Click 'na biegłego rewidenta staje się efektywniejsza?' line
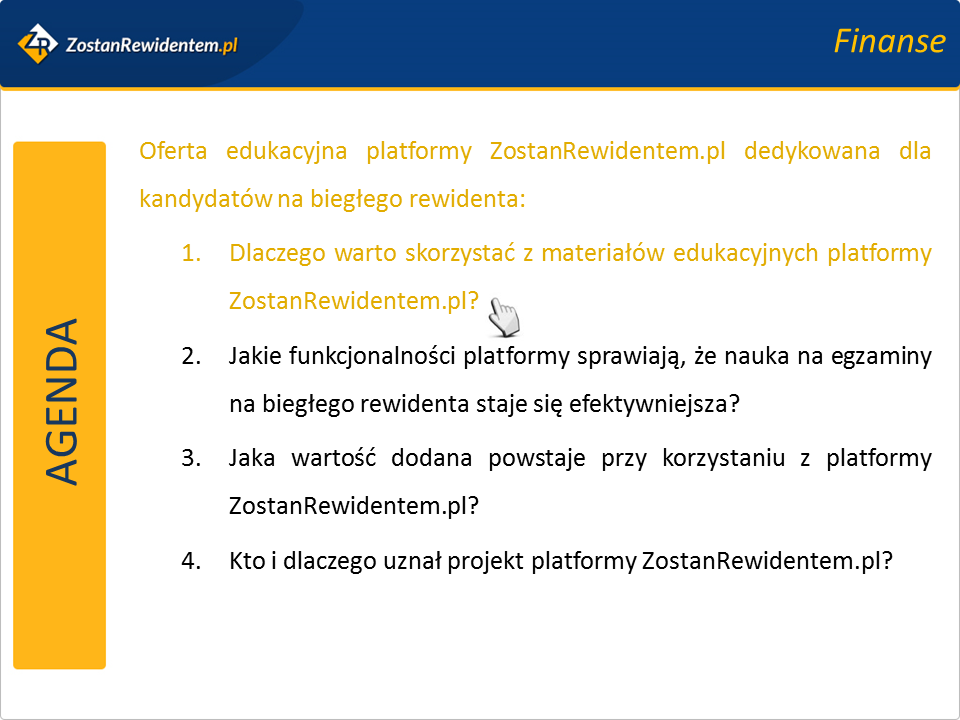Image resolution: width=960 pixels, height=720 pixels. [484, 404]
